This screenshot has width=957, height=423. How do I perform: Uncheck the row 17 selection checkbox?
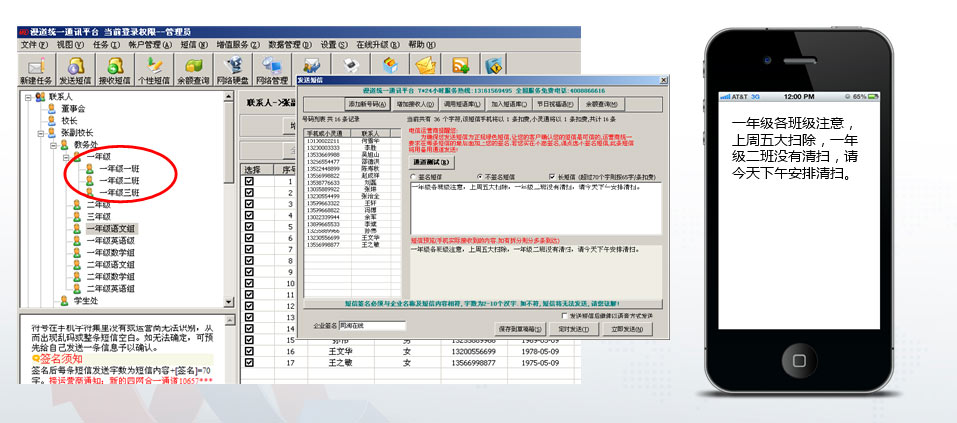[249, 364]
